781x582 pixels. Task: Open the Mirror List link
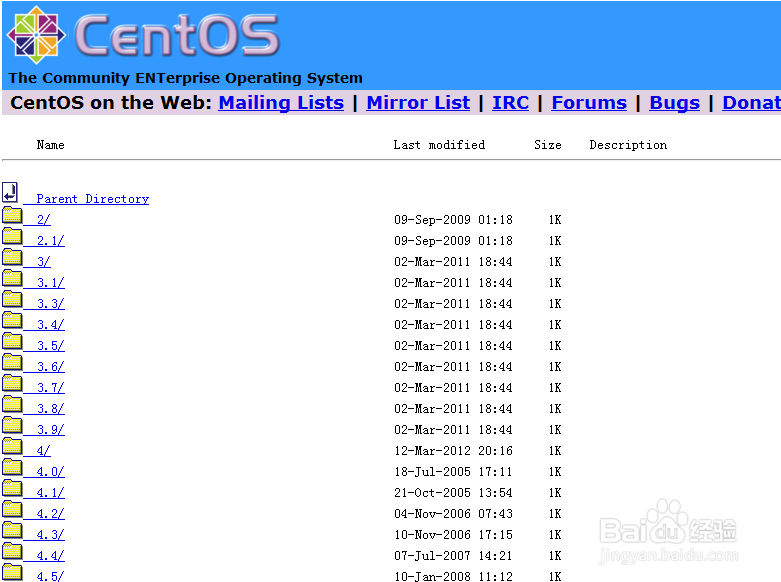(418, 103)
